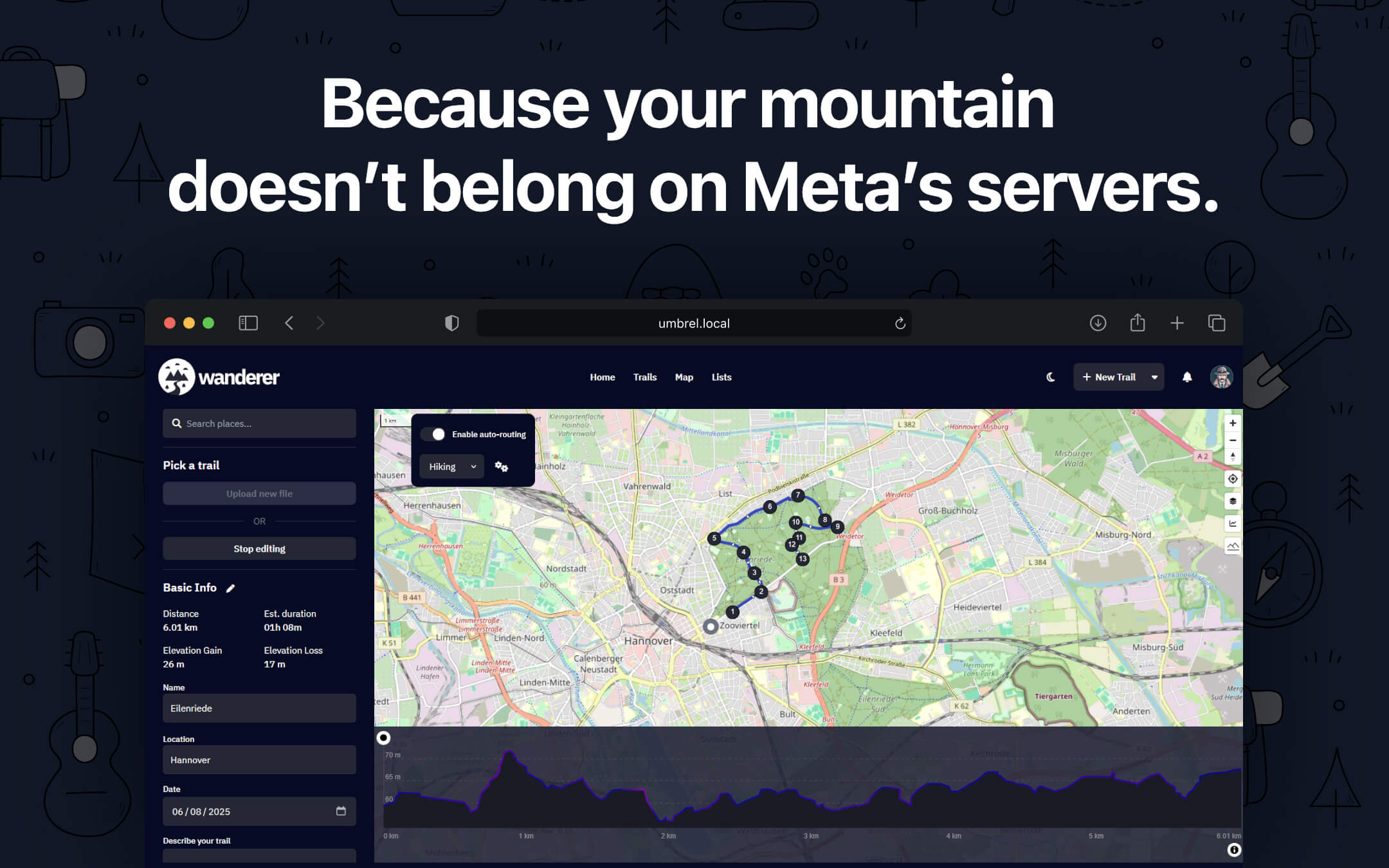The image size is (1389, 868).
Task: Click the elevation chart map control
Action: (1232, 524)
